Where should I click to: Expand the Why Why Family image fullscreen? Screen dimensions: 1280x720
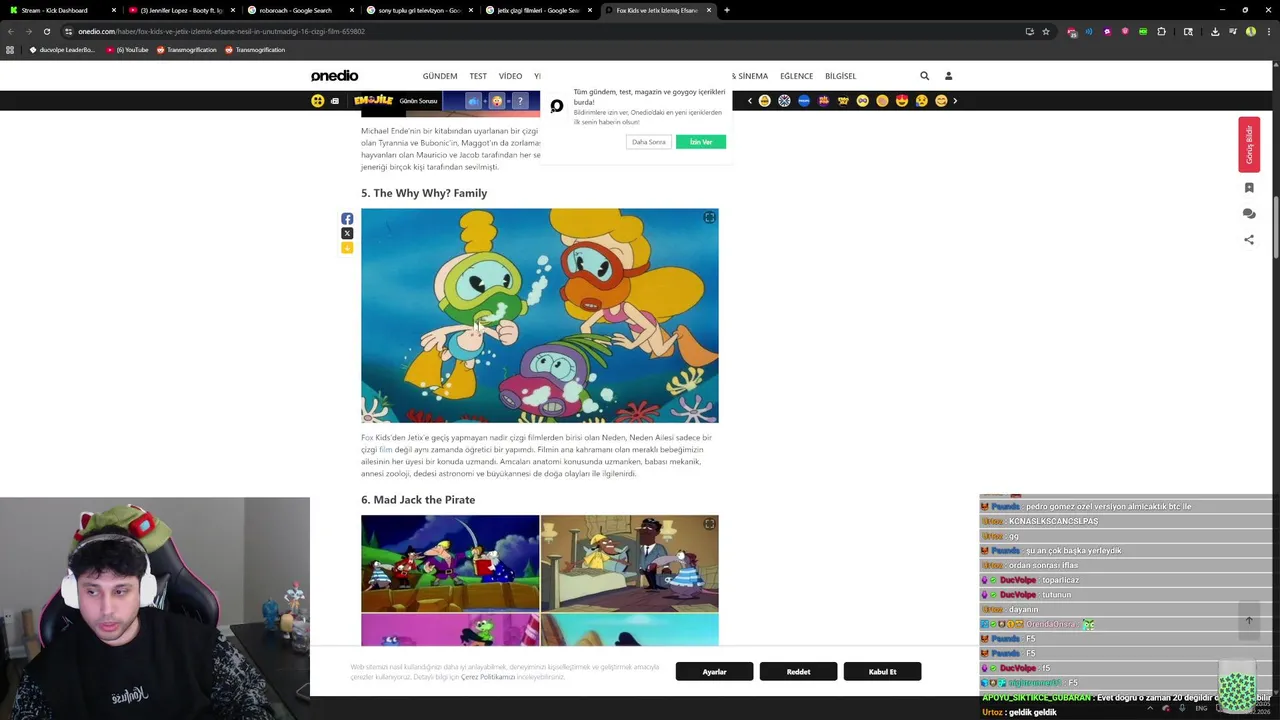[709, 217]
